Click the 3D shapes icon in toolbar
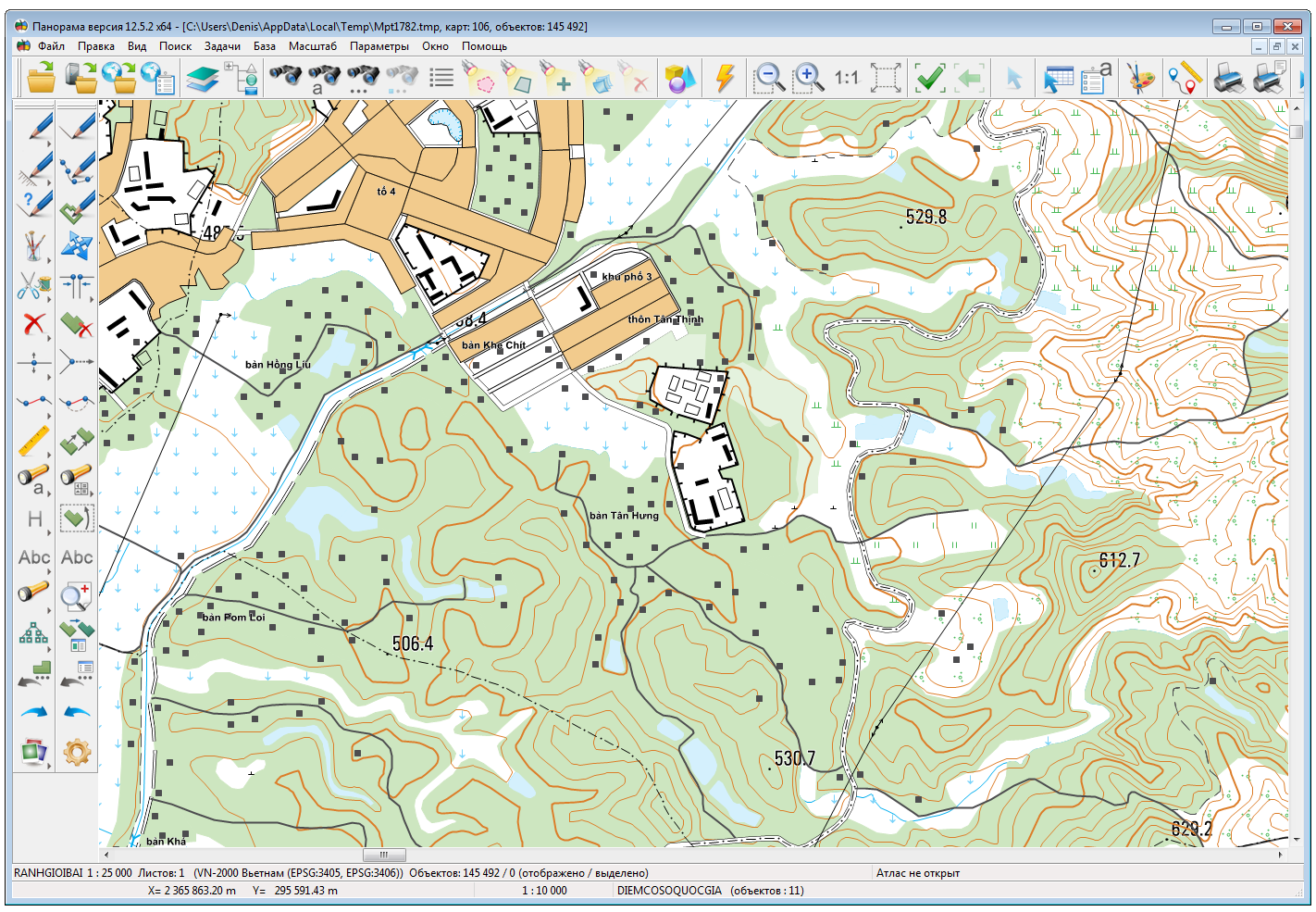This screenshot has height=912, width=1316. (x=679, y=78)
